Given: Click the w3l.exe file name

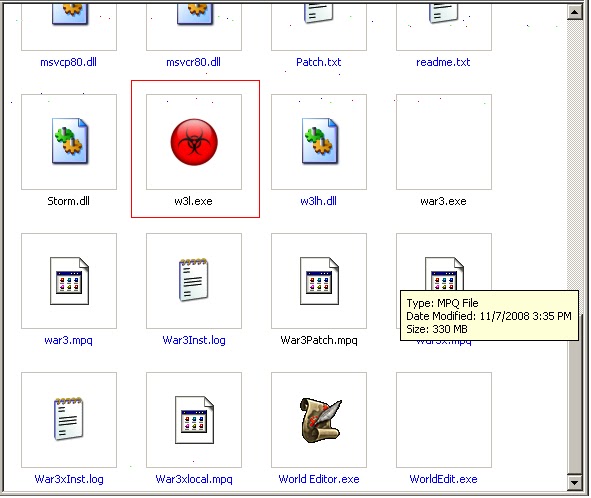Looking at the screenshot, I should (x=193, y=201).
